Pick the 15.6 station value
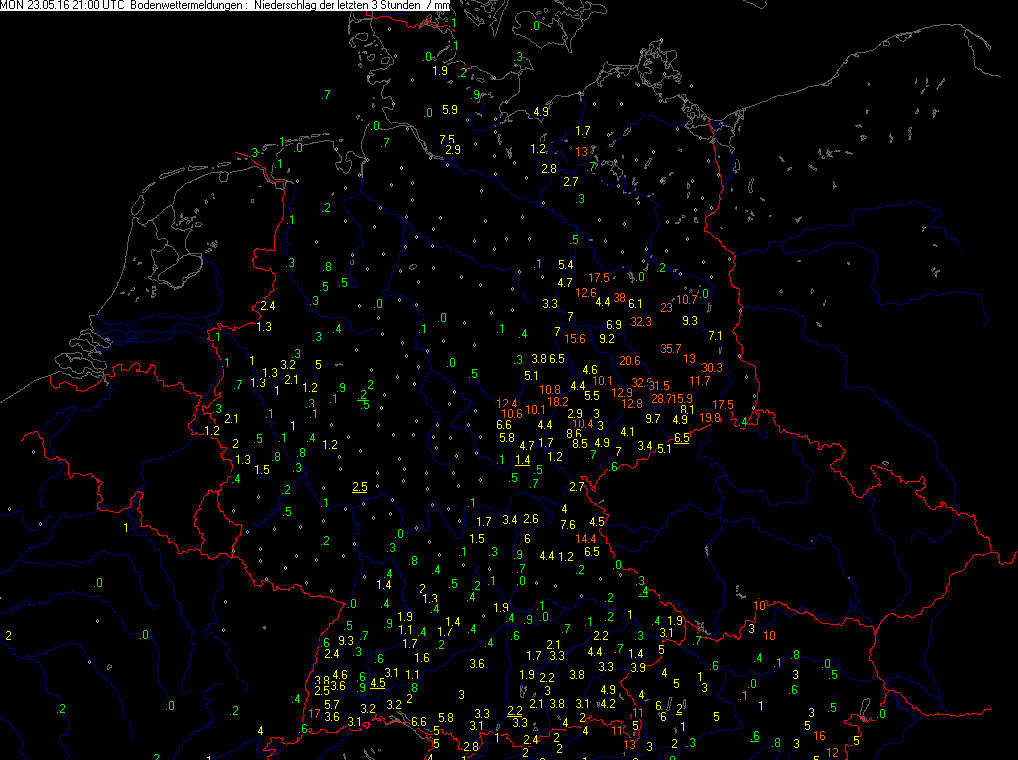The image size is (1018, 760). [575, 339]
